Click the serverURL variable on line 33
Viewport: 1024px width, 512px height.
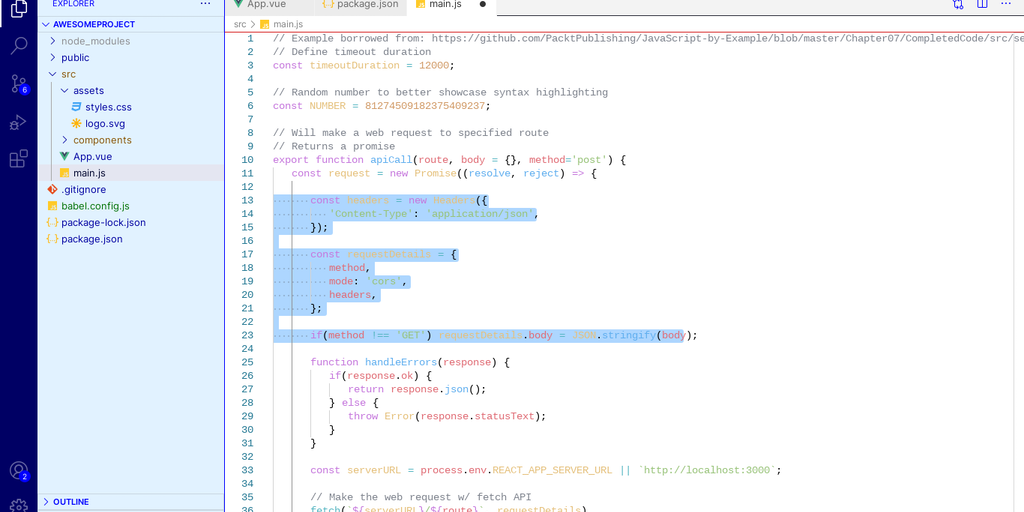[372, 470]
